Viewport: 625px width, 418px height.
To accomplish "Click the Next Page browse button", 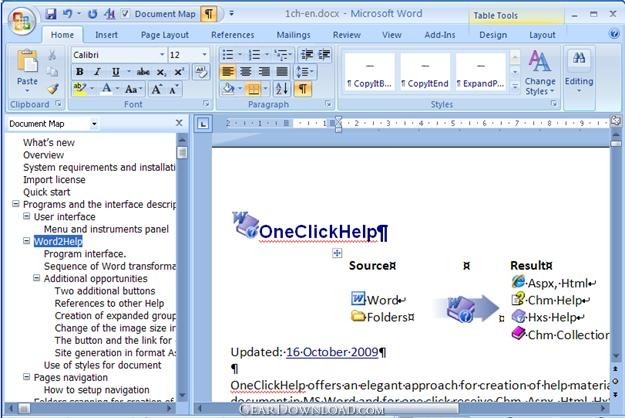I will pyautogui.click(x=616, y=394).
